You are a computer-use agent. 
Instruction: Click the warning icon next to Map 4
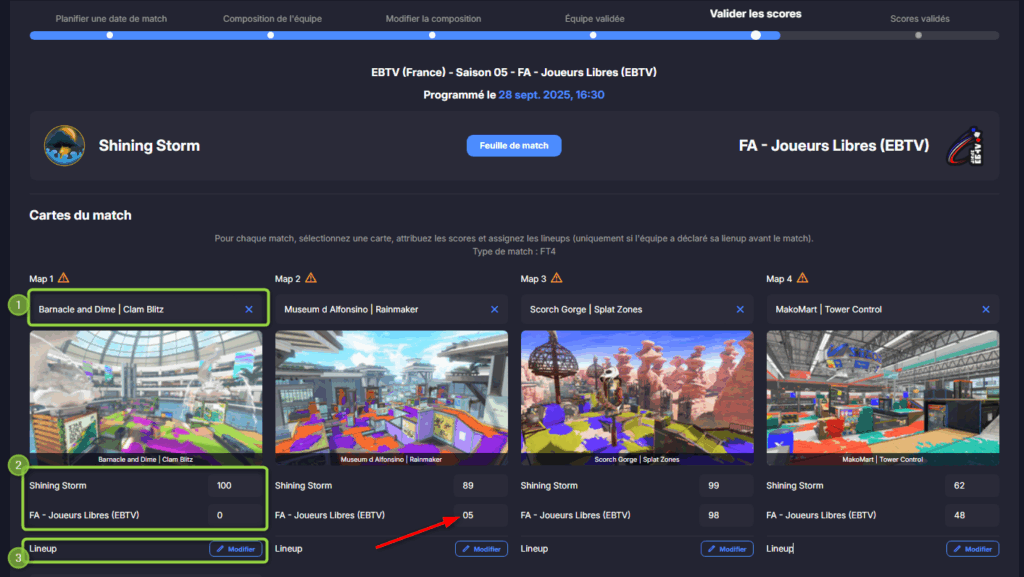point(801,279)
